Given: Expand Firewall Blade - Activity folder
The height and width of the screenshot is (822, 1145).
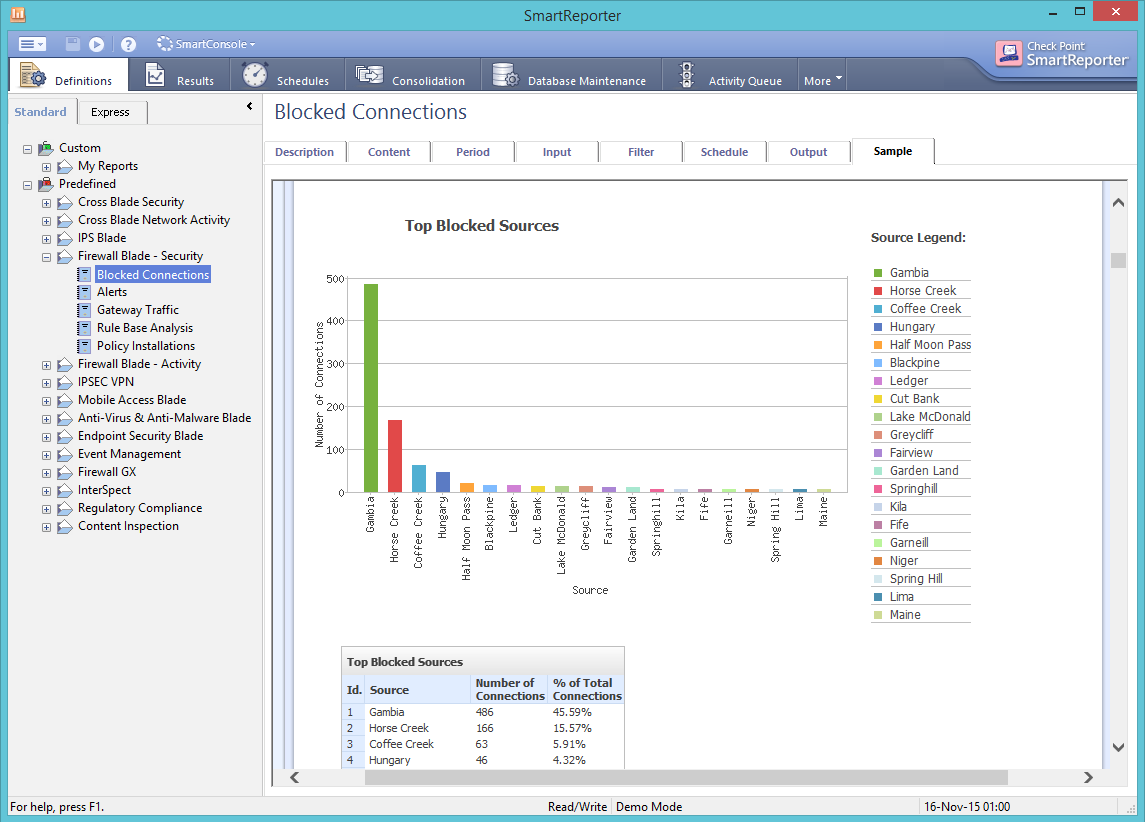Looking at the screenshot, I should pos(47,365).
